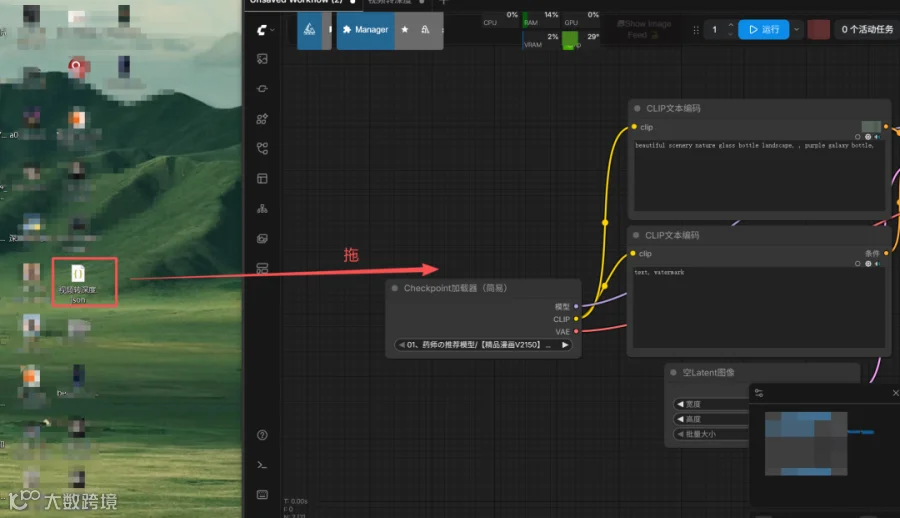Click the CPU usage monitor
The width and height of the screenshot is (900, 518).
[x=501, y=19]
